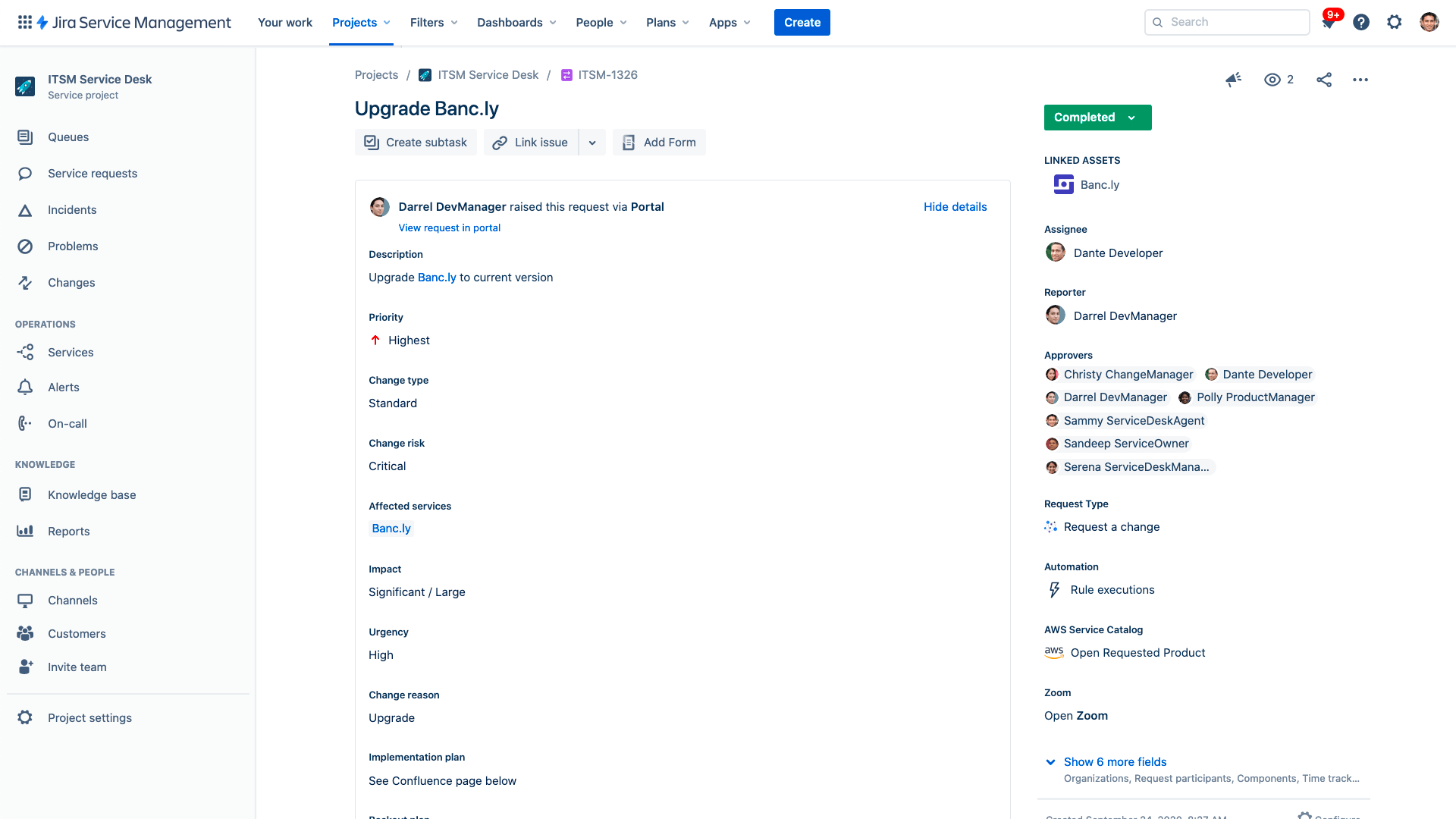
Task: Click Banc.ly linked asset link
Action: (1099, 184)
